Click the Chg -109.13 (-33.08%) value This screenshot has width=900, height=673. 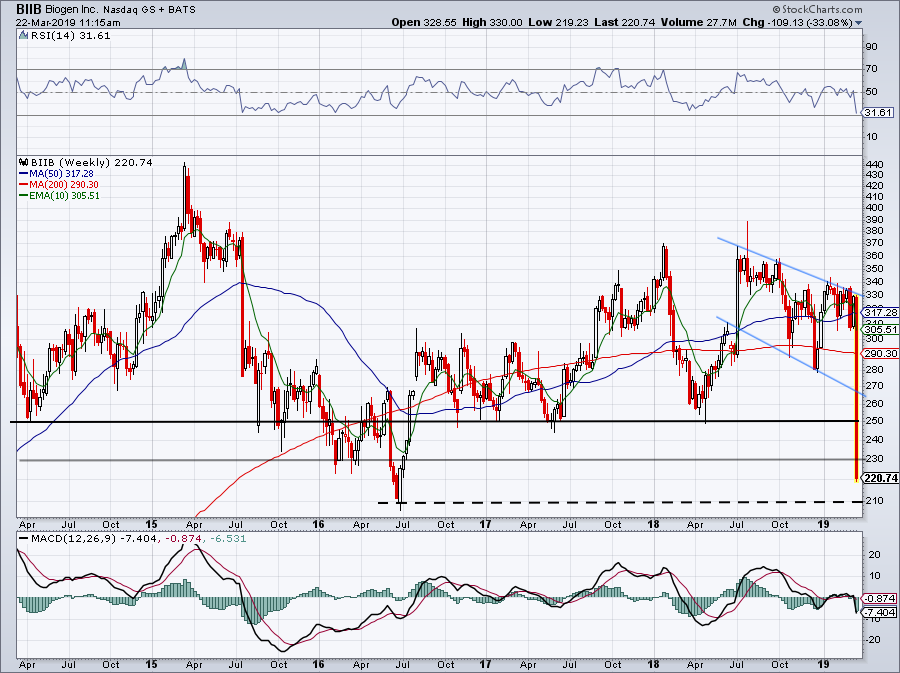pyautogui.click(x=798, y=22)
